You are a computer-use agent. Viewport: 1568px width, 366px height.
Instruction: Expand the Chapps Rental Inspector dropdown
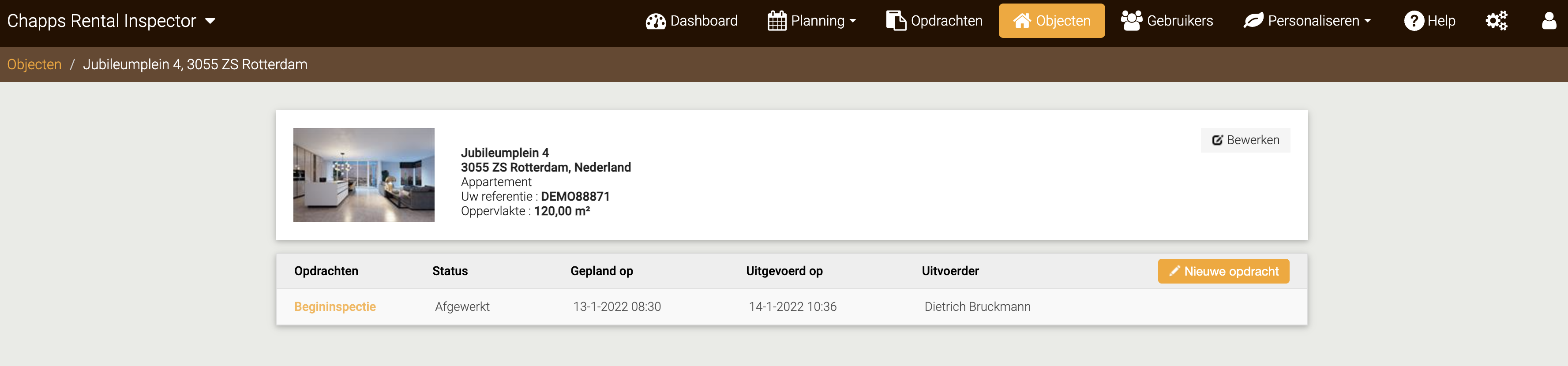[x=210, y=21]
